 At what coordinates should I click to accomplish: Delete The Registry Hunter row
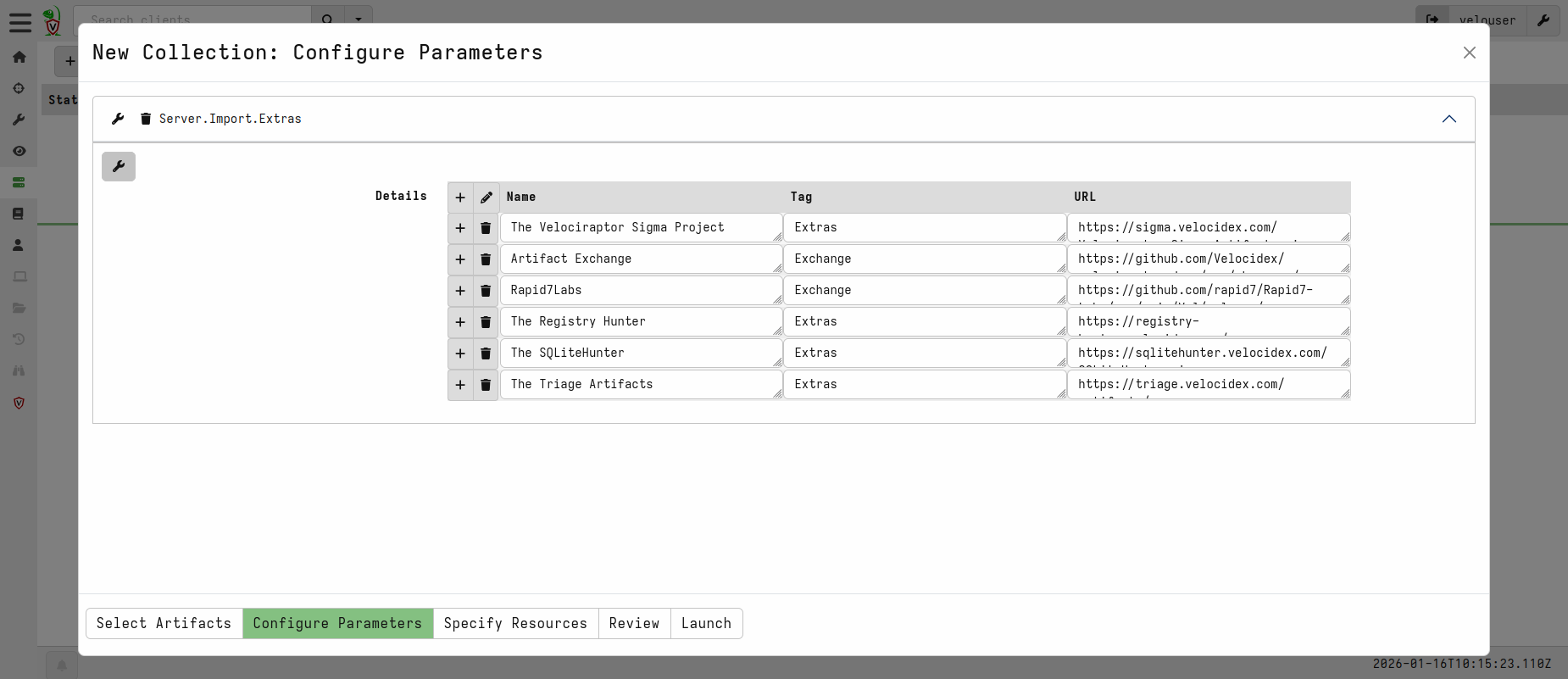click(486, 322)
